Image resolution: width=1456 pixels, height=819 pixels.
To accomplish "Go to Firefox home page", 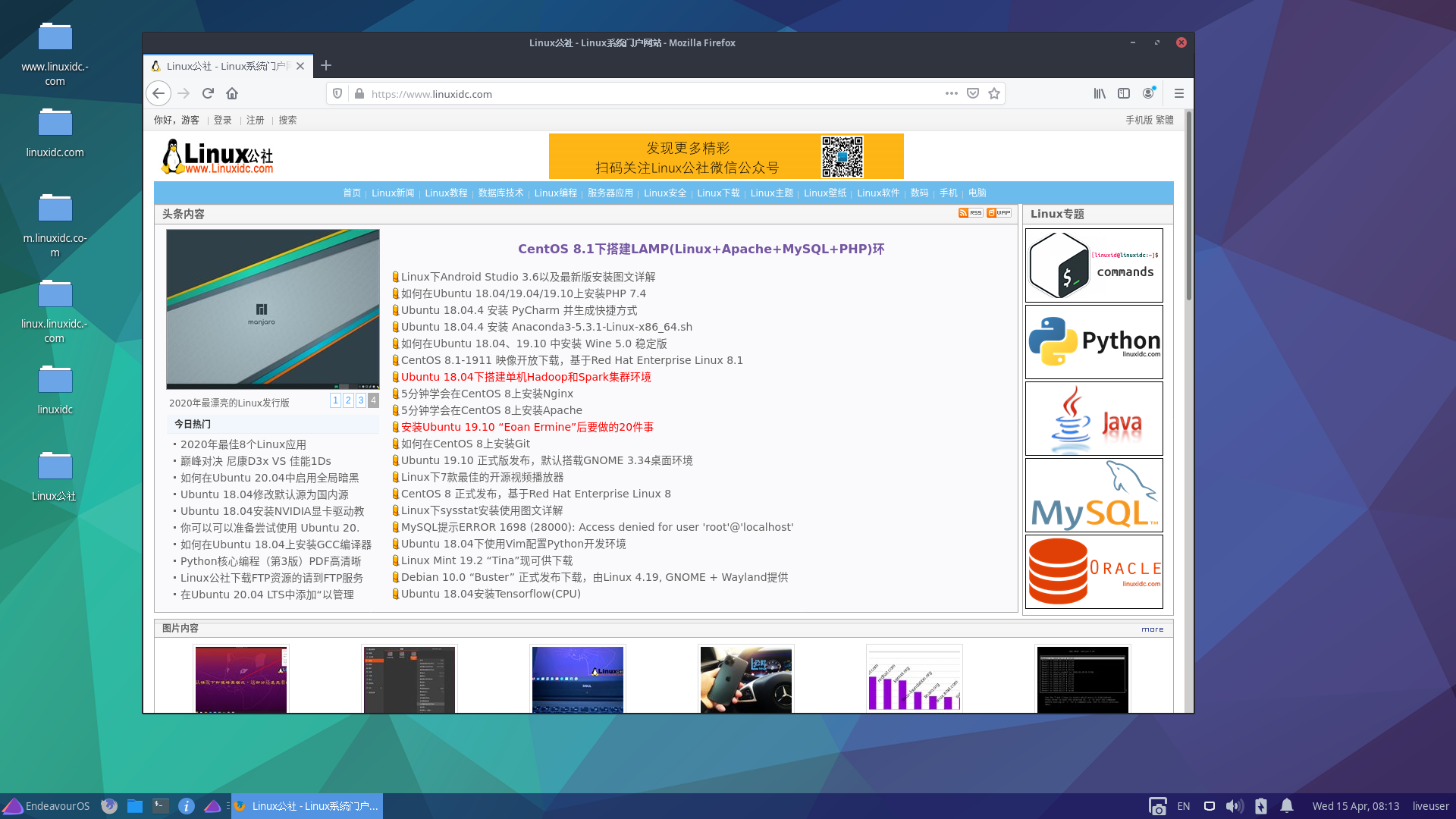I will (x=232, y=93).
